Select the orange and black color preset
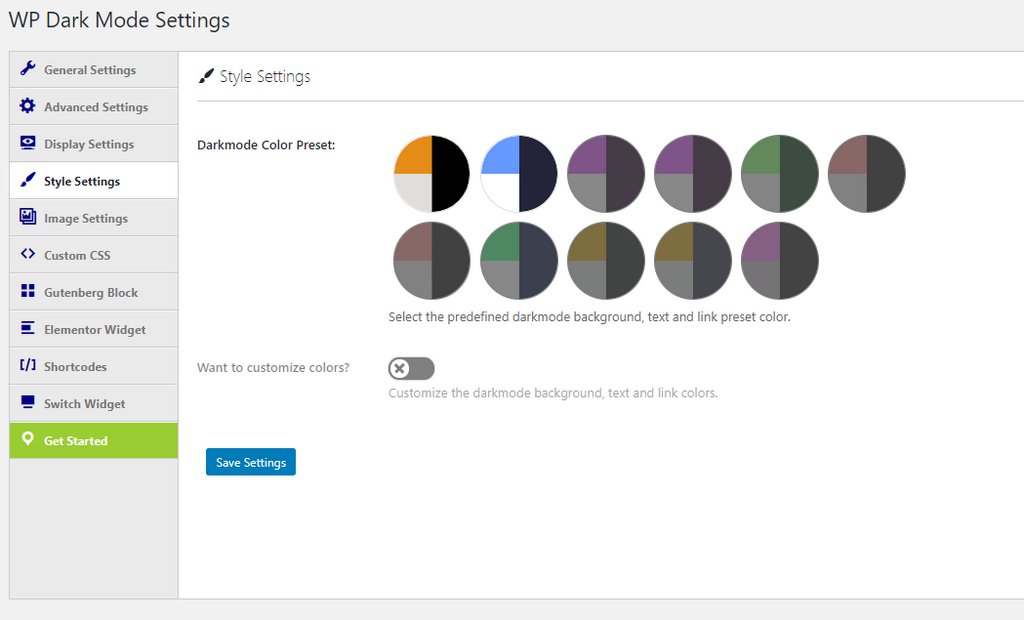This screenshot has height=620, width=1024. (431, 174)
